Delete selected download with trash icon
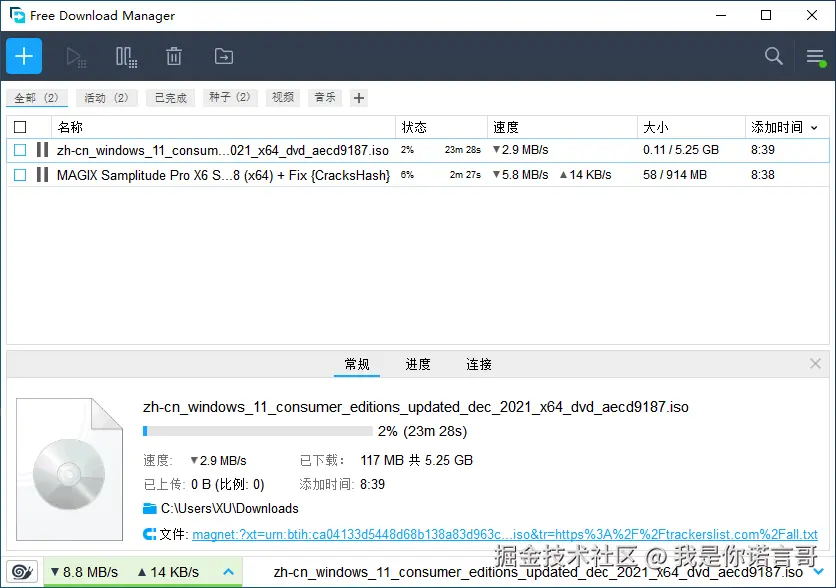 (x=174, y=56)
